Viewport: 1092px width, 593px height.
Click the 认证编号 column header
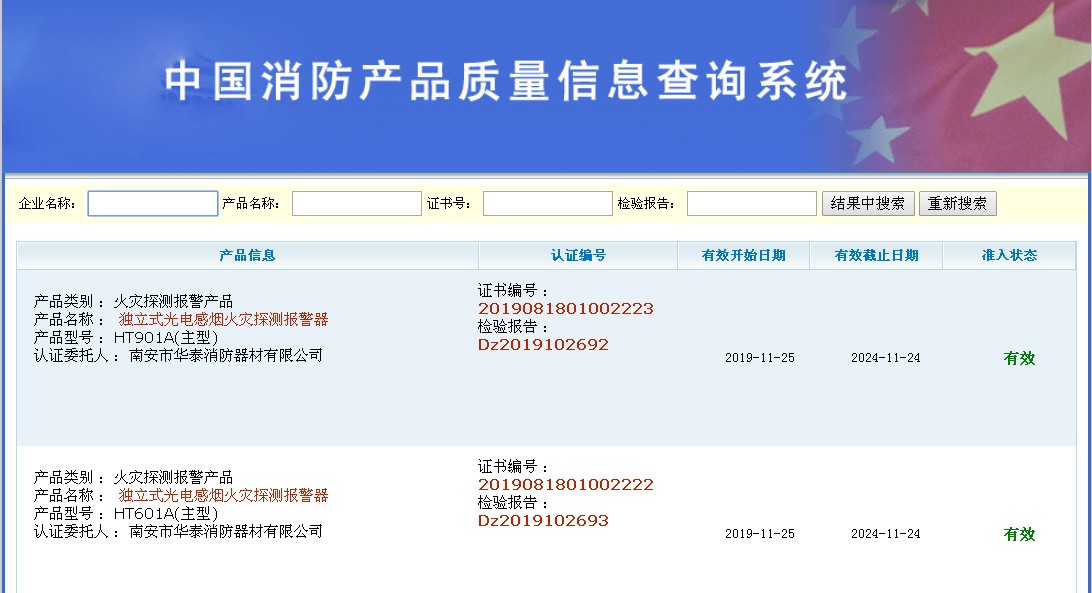click(578, 255)
